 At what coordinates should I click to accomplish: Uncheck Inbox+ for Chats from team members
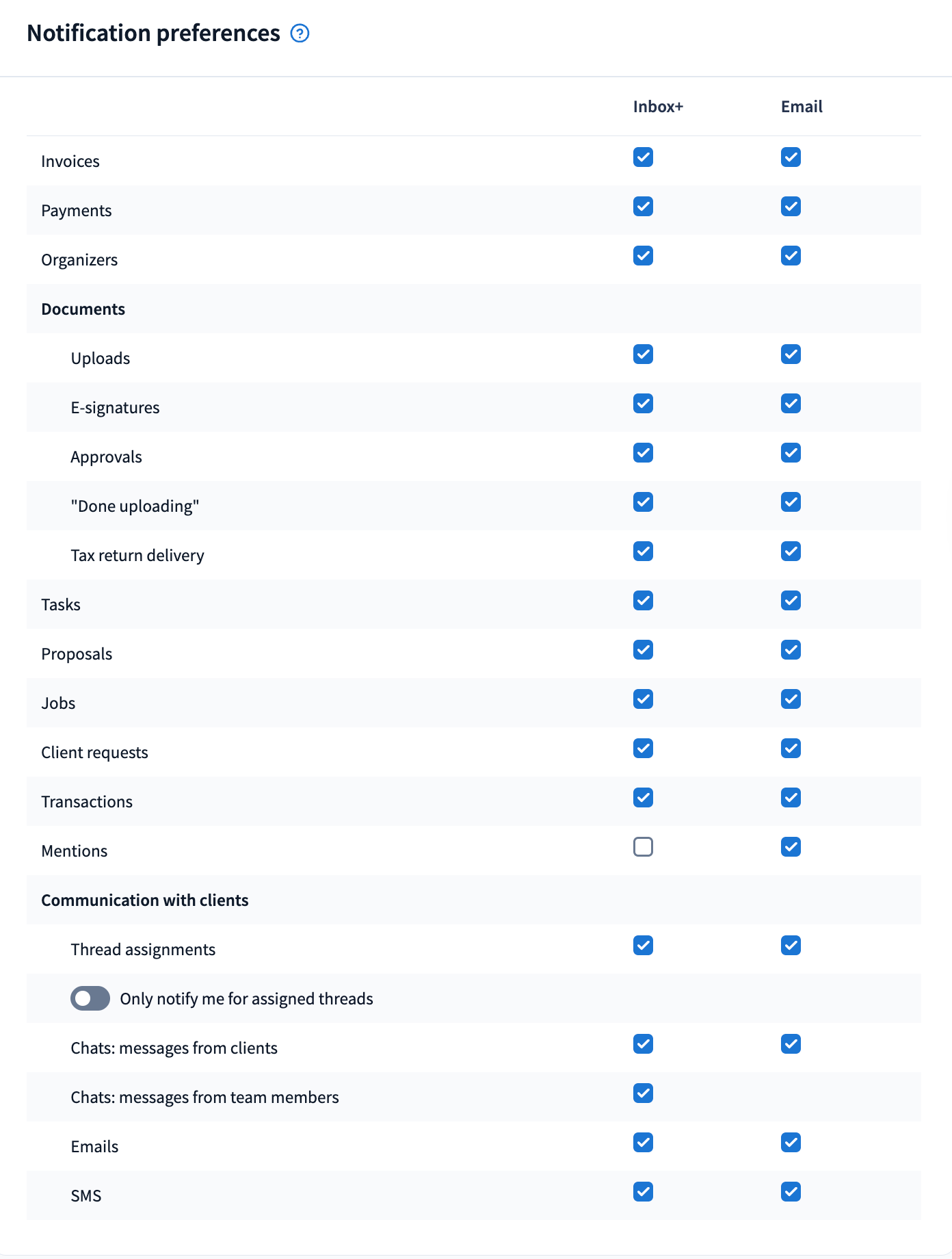[643, 1093]
